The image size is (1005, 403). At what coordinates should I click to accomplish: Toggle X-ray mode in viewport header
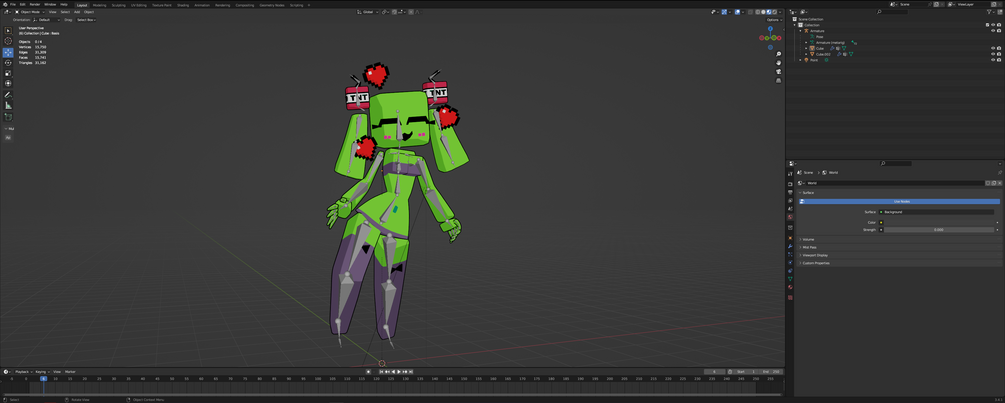coord(749,12)
